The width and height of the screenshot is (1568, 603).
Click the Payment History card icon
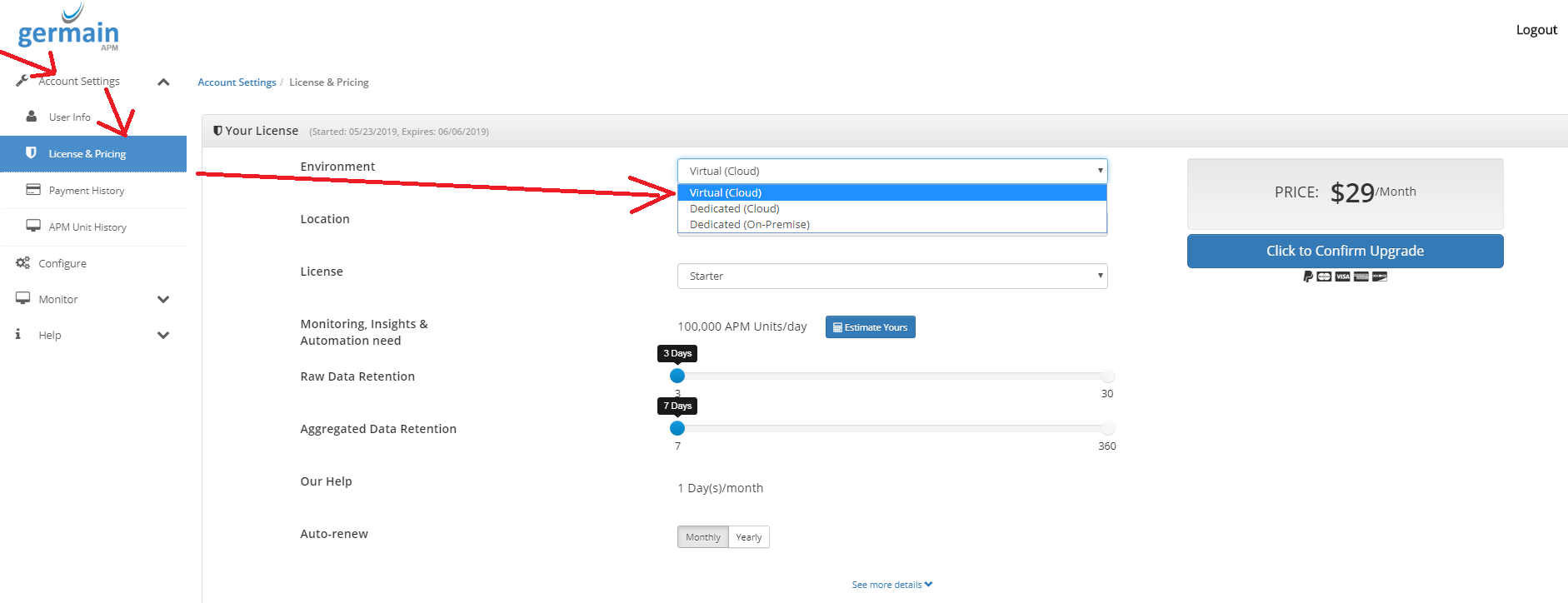33,190
